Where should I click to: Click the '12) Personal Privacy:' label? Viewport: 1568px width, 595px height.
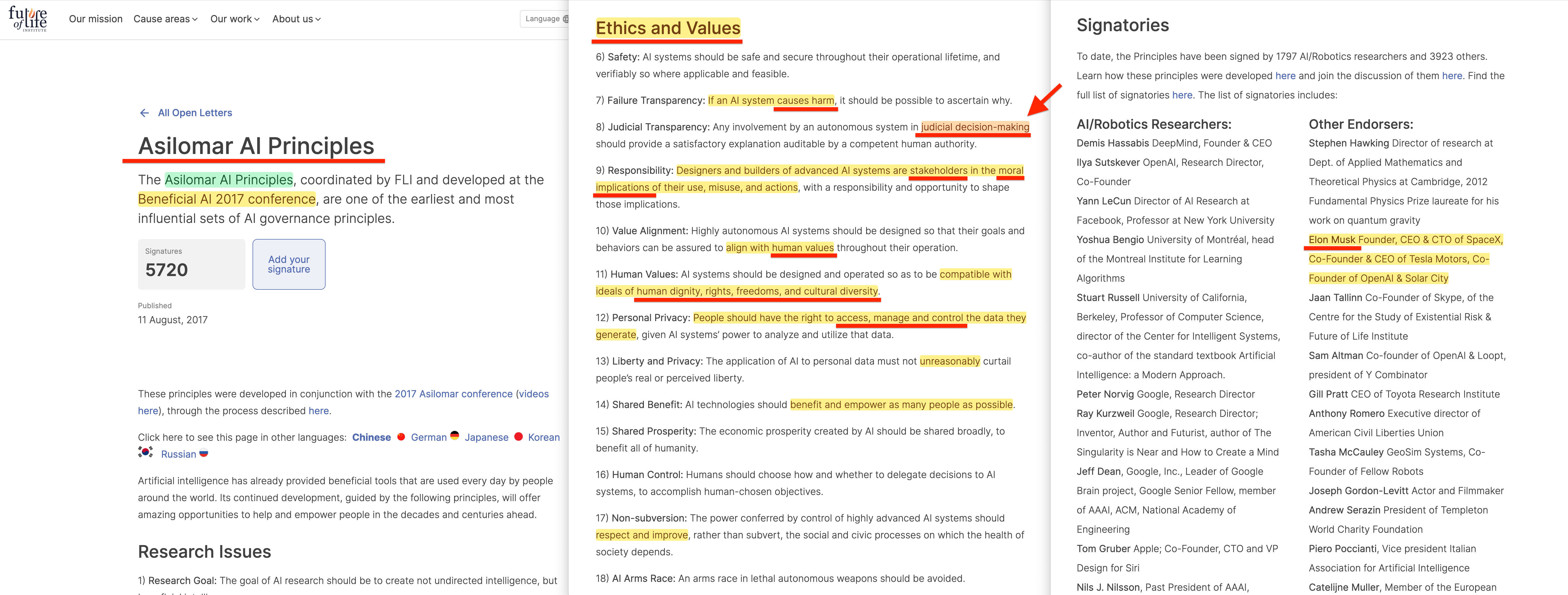643,318
